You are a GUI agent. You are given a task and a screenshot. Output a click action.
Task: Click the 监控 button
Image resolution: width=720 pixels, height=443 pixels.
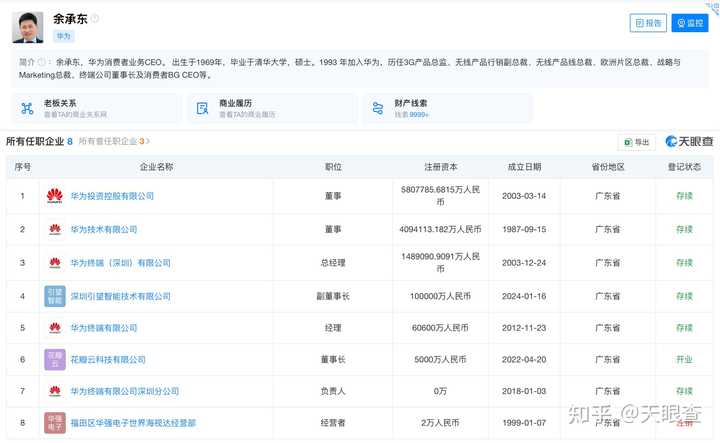[690, 23]
